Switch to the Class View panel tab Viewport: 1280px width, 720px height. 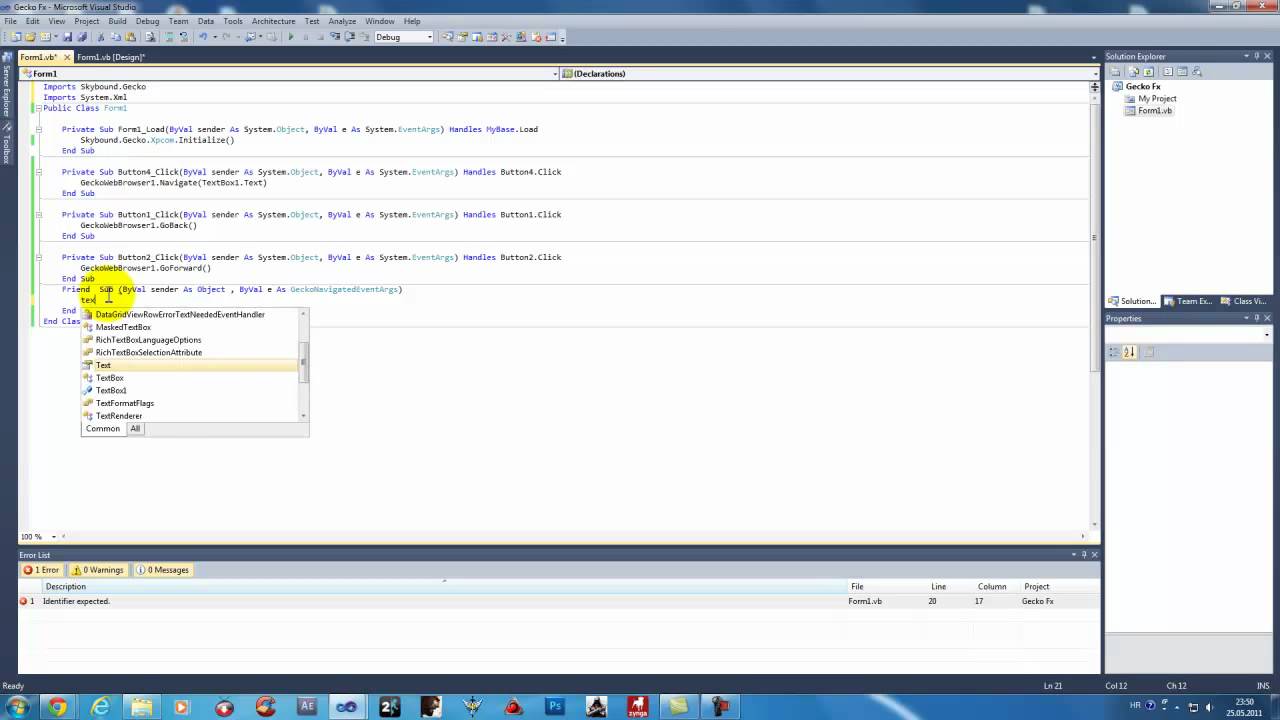point(1245,301)
